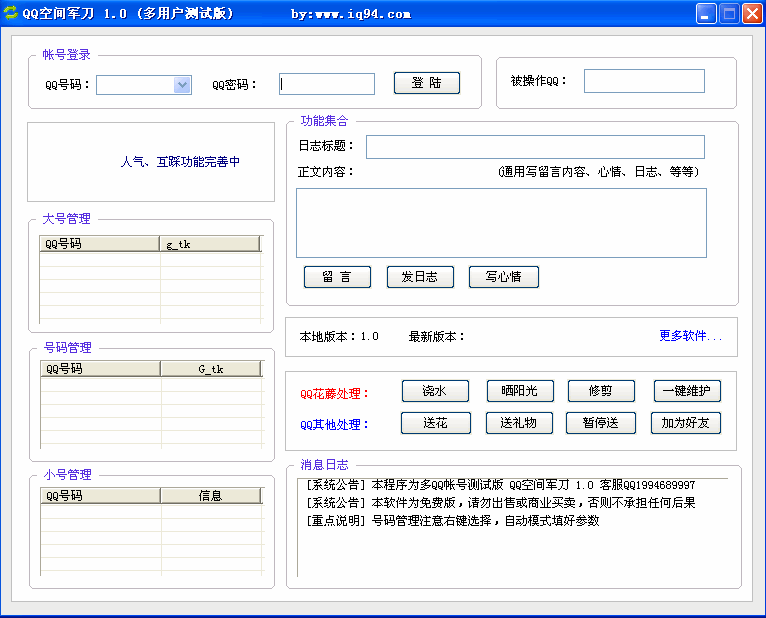Image resolution: width=766 pixels, height=618 pixels.
Task: Click the 被操作QQ input field
Action: coord(644,81)
